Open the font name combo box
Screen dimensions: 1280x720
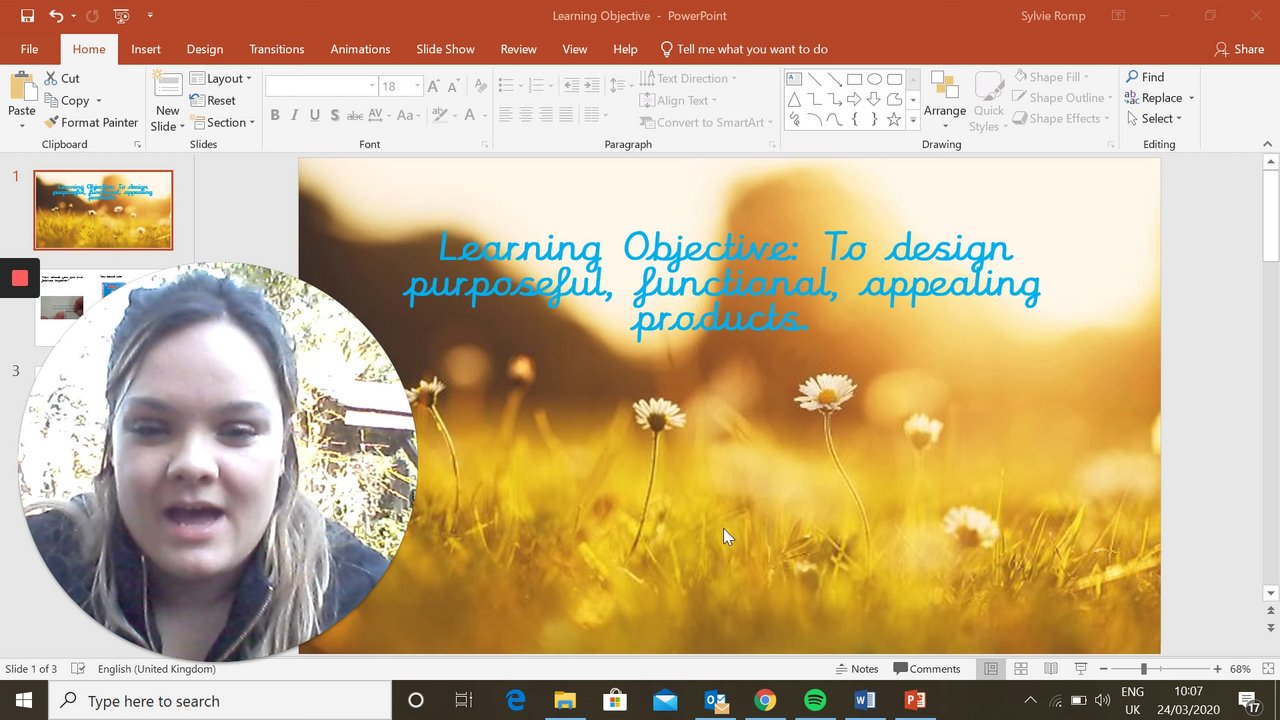point(321,86)
